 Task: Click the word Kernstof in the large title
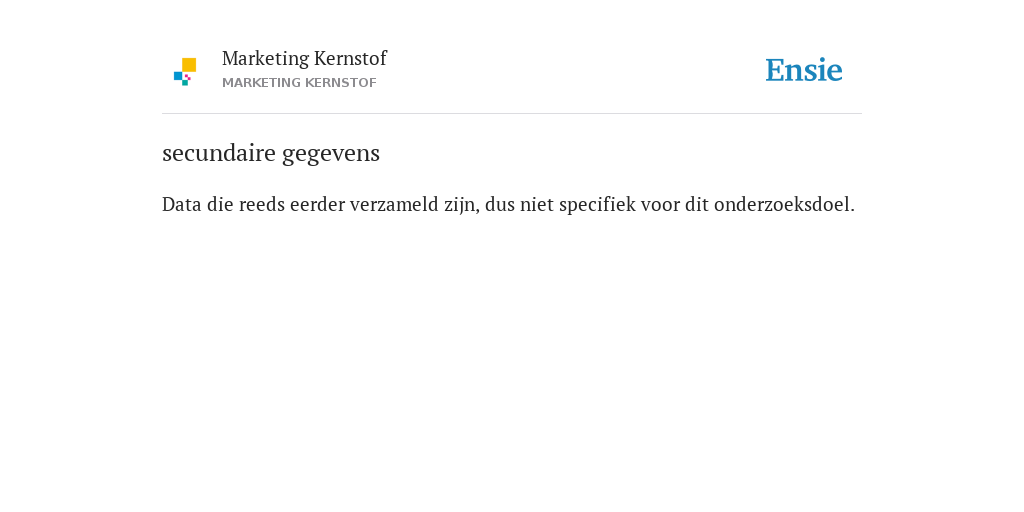(350, 58)
